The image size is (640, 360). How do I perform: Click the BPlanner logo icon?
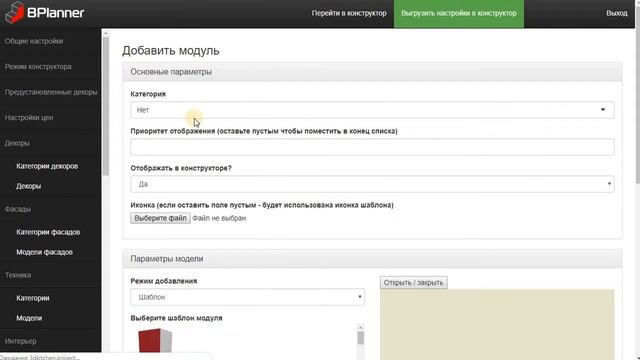[15, 12]
